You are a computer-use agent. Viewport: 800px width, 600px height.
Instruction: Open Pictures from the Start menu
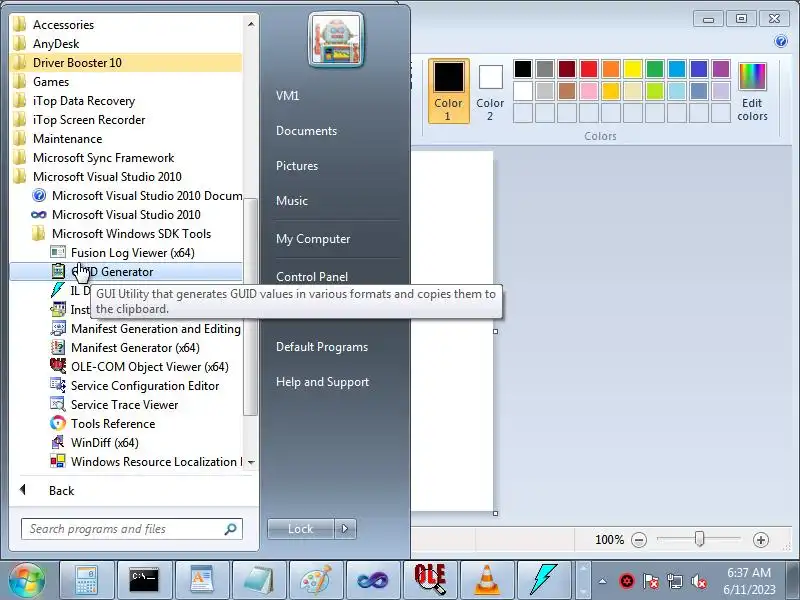coord(297,166)
